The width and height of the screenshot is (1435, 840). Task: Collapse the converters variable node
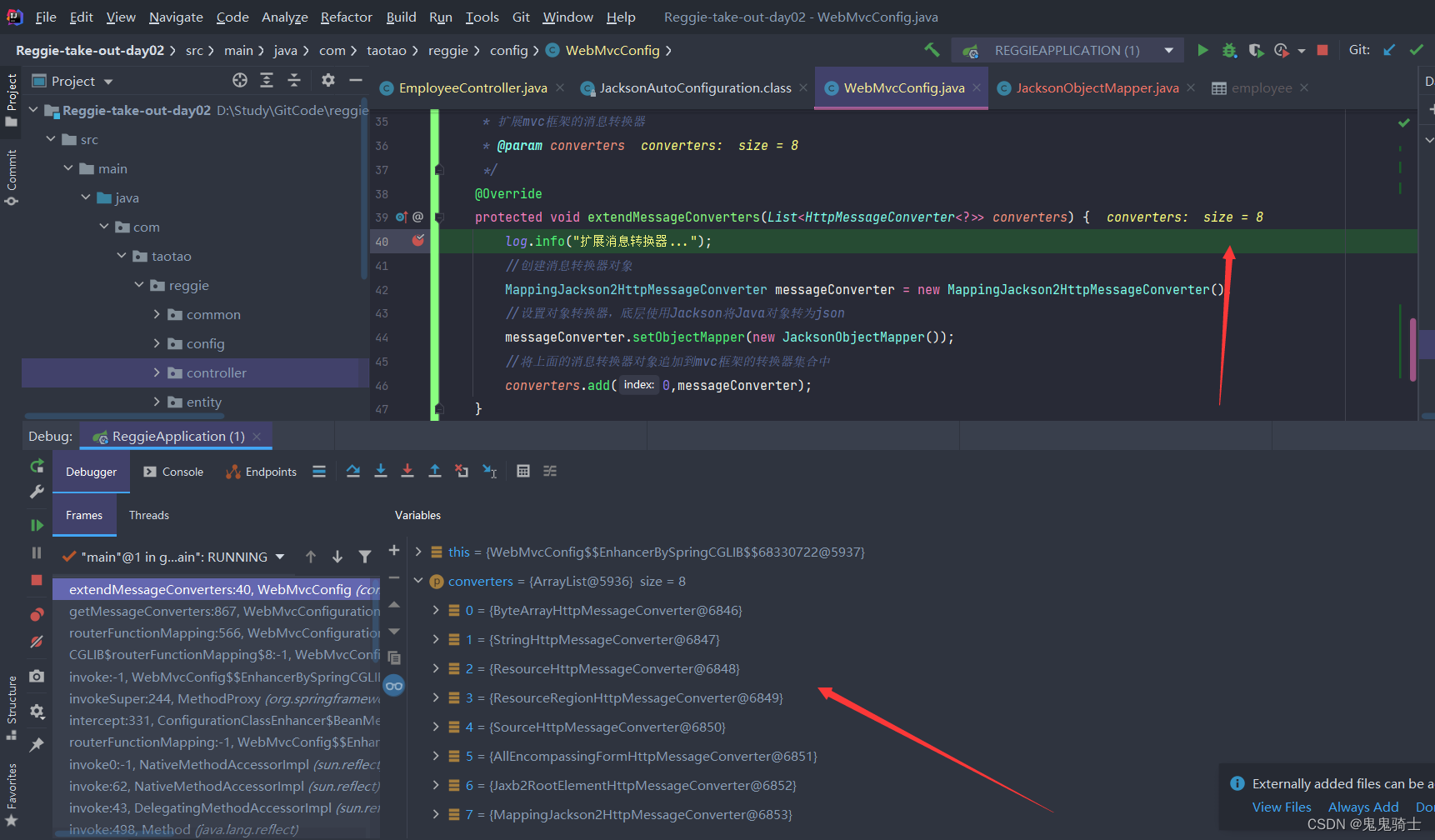tap(418, 581)
